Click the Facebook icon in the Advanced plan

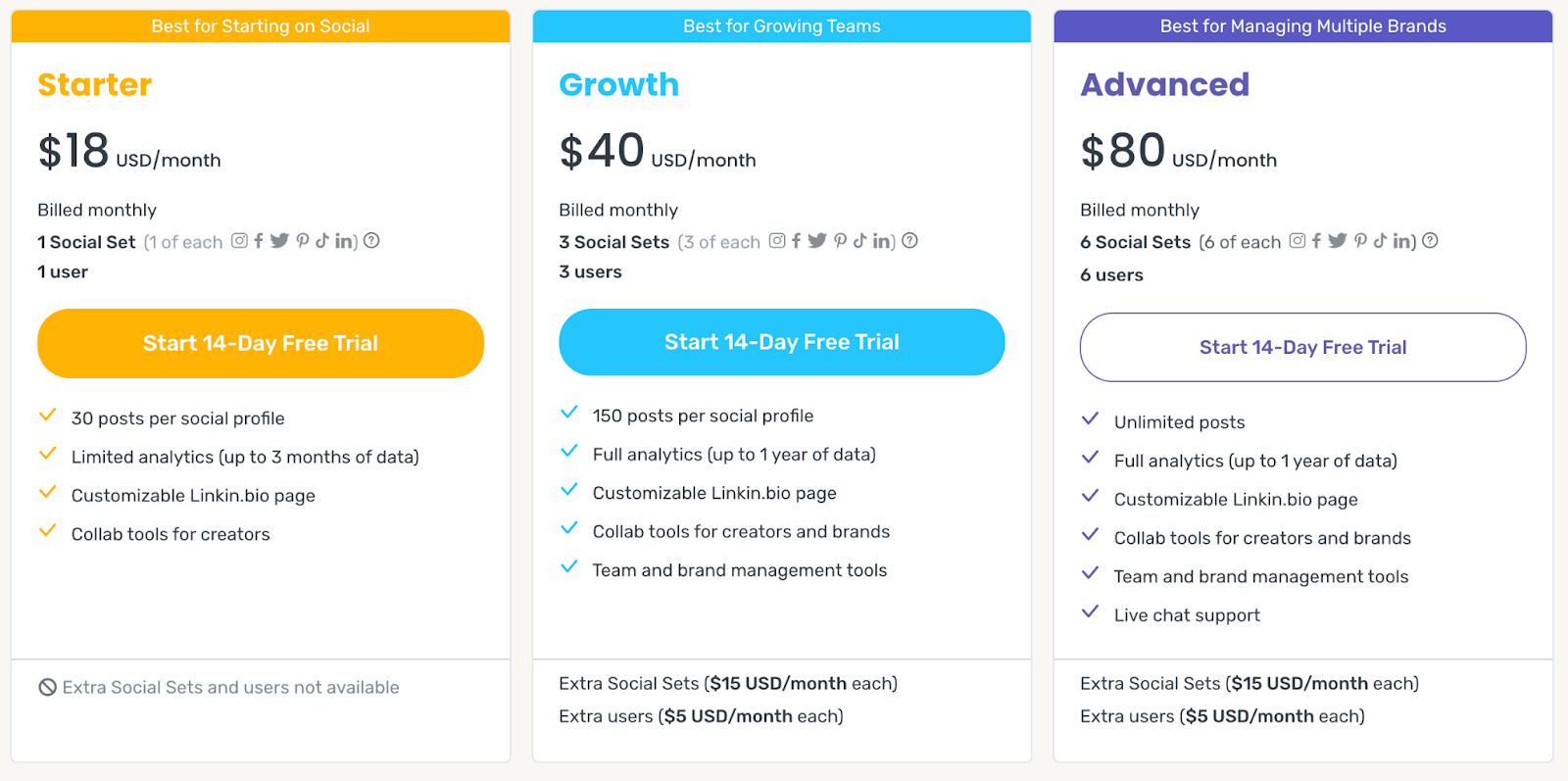tap(1316, 240)
